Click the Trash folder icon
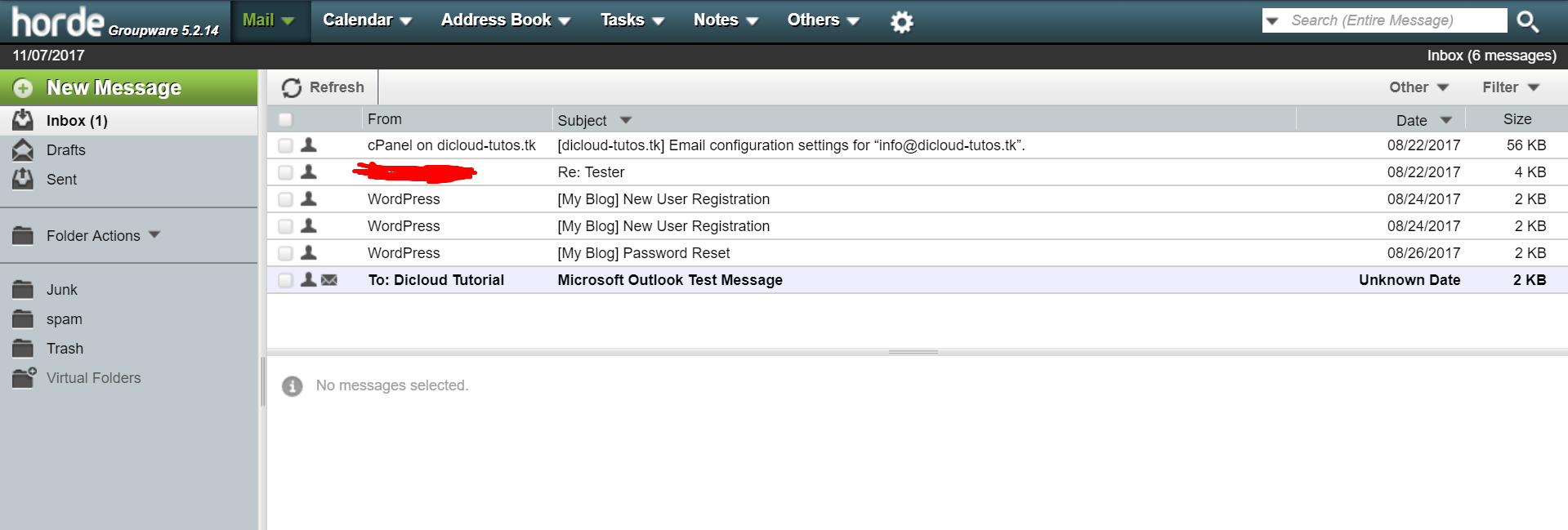Screen dimensions: 1568x530 pos(23,349)
